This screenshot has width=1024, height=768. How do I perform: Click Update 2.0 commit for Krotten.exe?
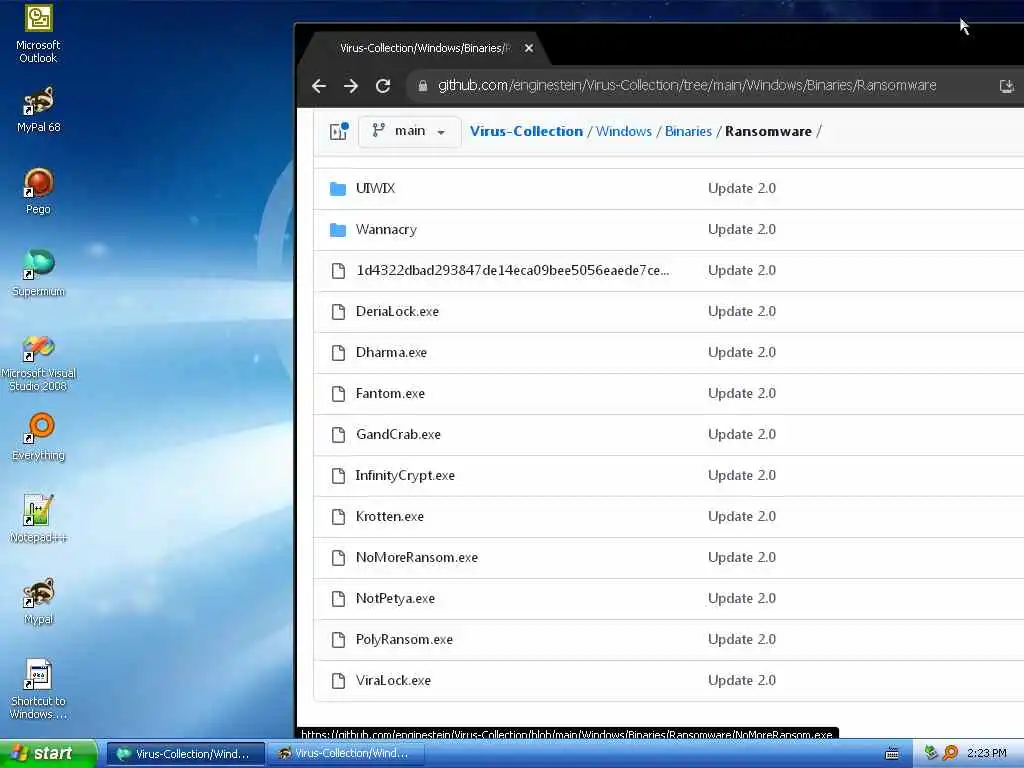742,517
